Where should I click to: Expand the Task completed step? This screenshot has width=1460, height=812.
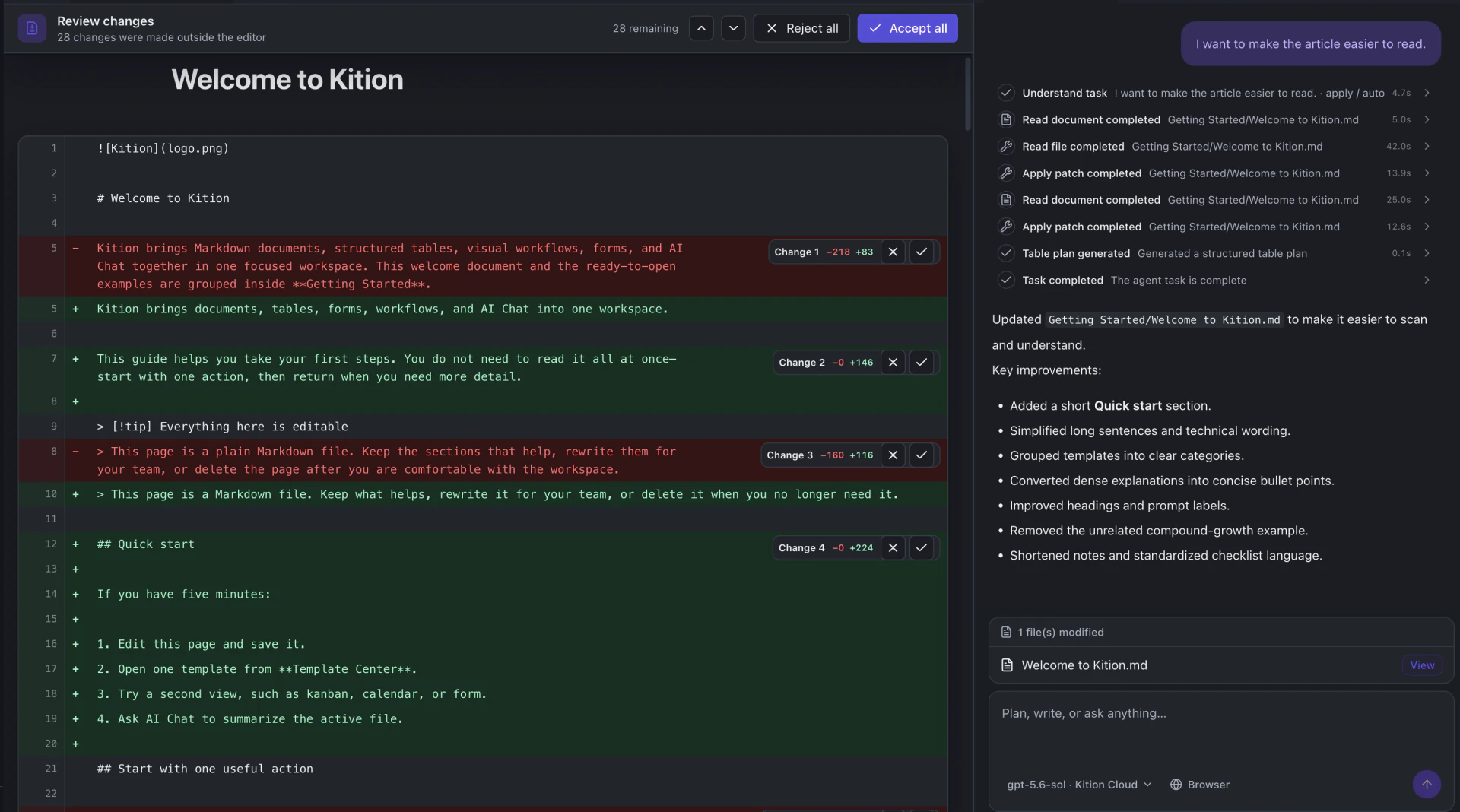click(1427, 280)
